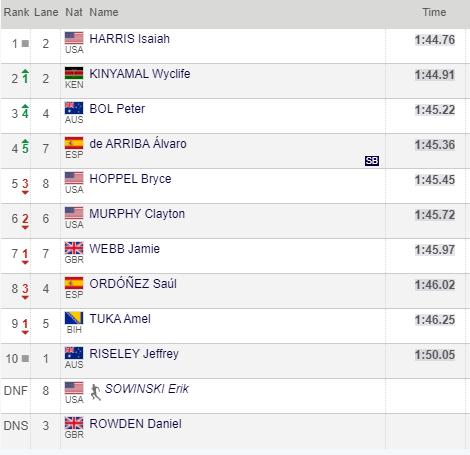Click the Kenya flag next to KINYAMAL Wyclife
This screenshot has height=455, width=470.
74,73
